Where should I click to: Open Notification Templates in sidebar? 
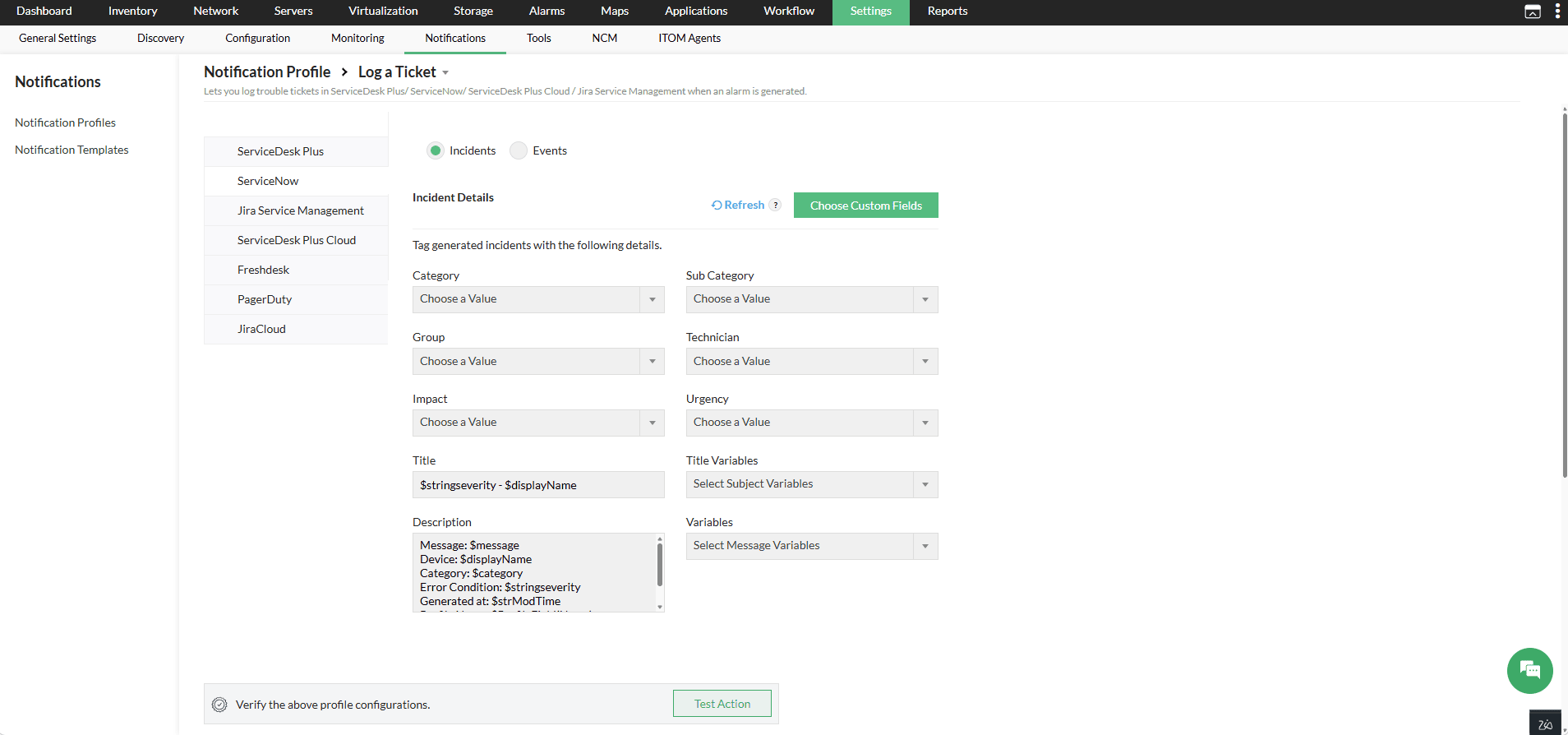pos(71,150)
